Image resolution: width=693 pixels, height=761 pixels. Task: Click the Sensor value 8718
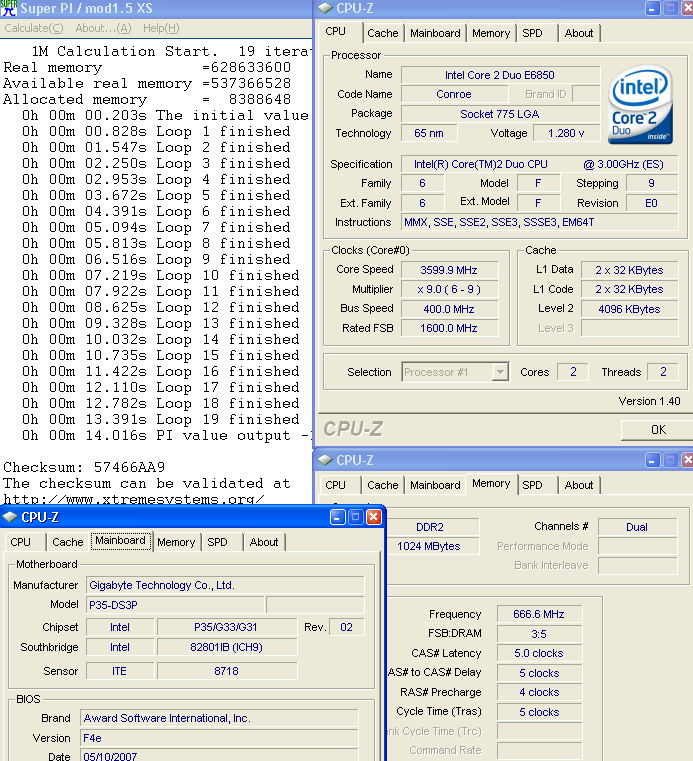click(x=226, y=671)
